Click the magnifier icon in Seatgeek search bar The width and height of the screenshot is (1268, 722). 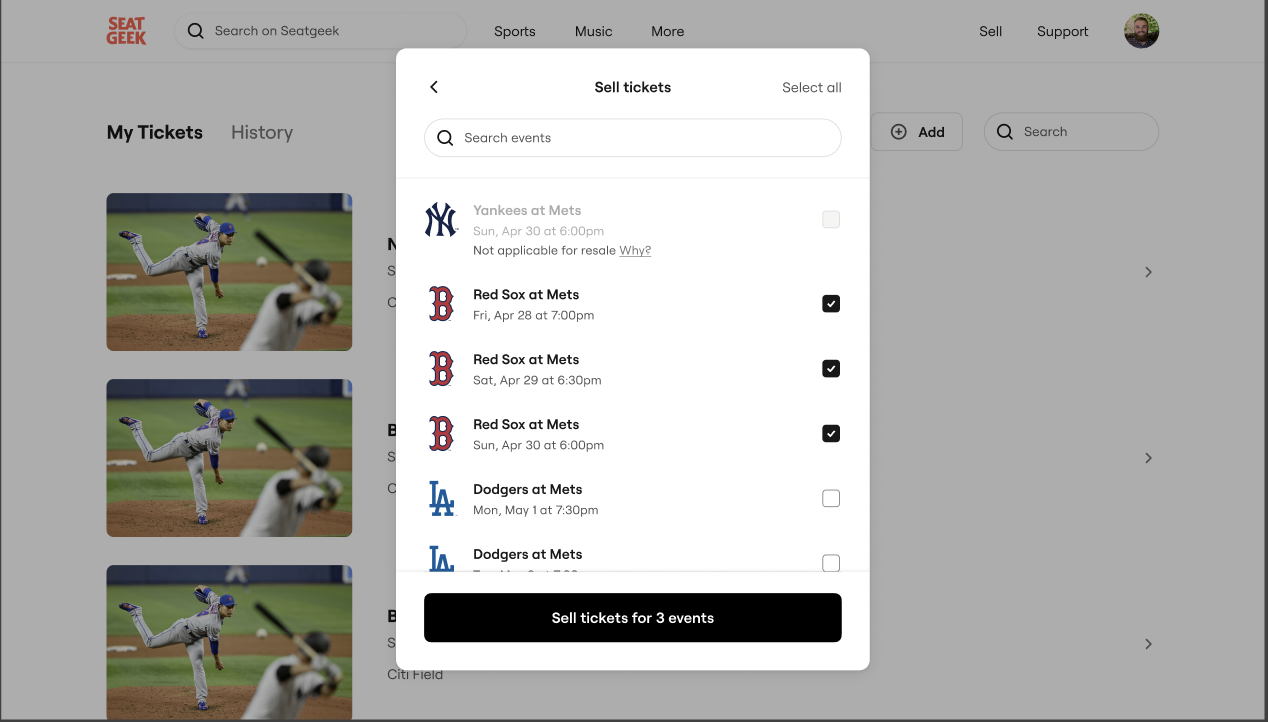coord(196,31)
